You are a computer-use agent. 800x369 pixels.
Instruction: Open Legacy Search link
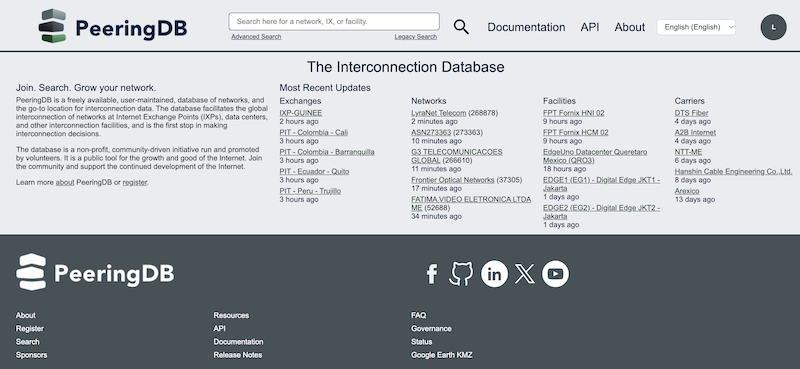point(415,37)
